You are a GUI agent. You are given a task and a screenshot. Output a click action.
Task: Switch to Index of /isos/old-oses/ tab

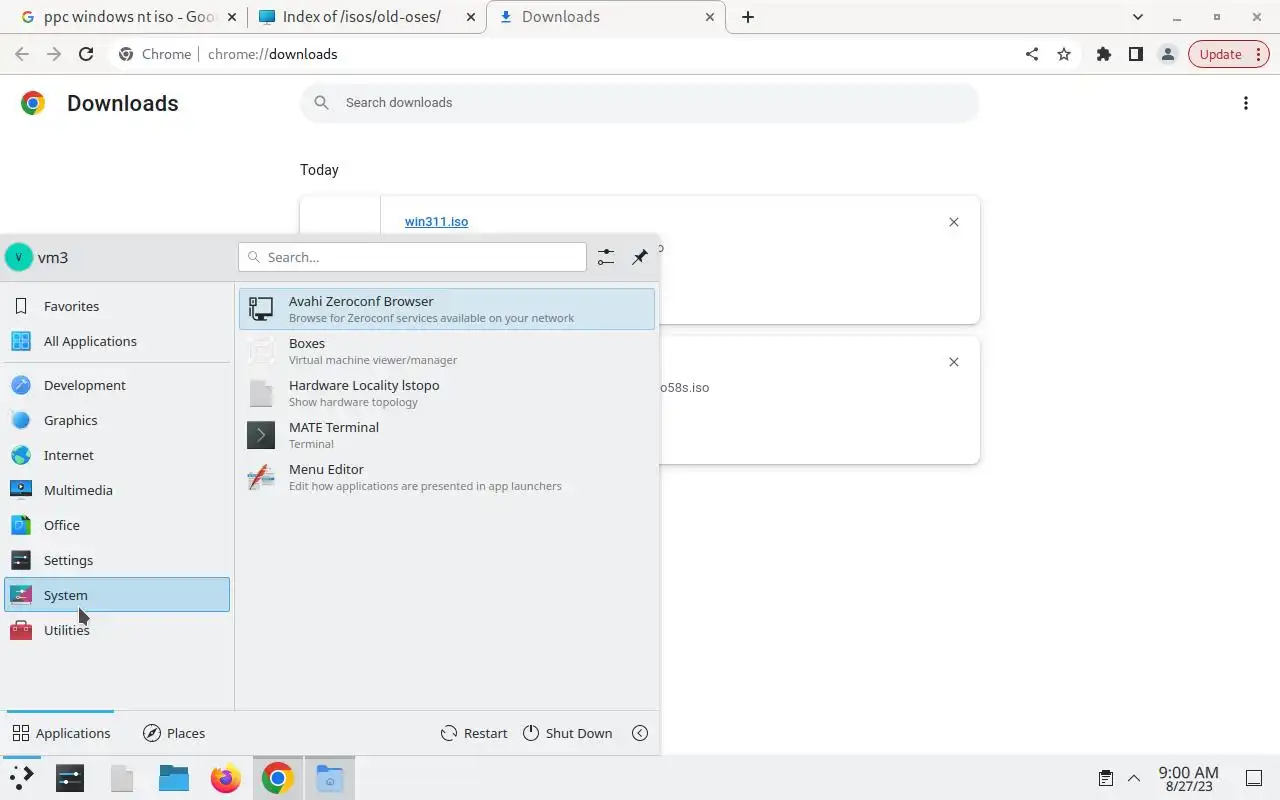[x=365, y=17]
